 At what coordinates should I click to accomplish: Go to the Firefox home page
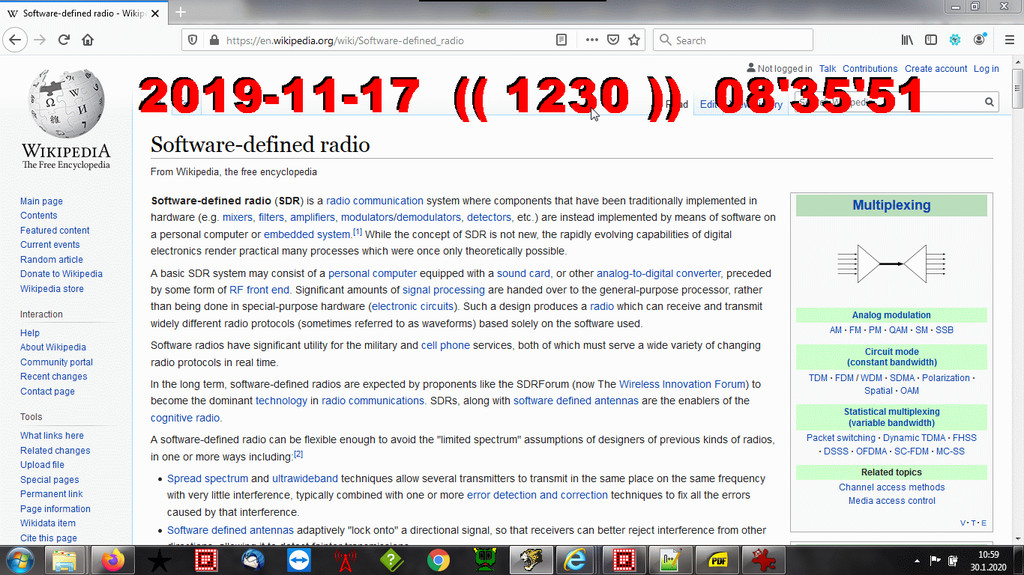[88, 40]
